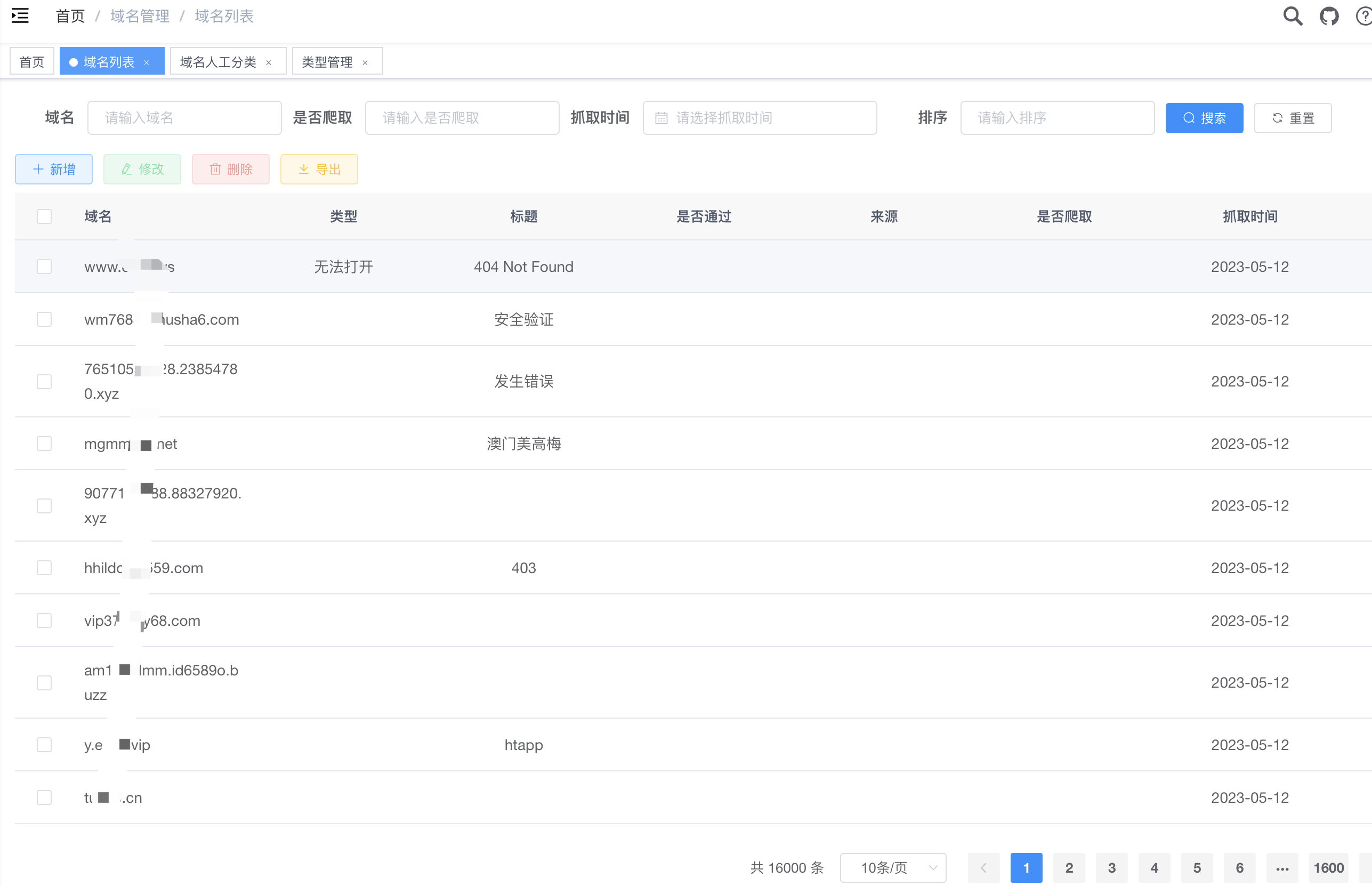Viewport: 1372px width, 886px height.
Task: Jump forward via pagination ellipsis
Action: (x=1282, y=867)
